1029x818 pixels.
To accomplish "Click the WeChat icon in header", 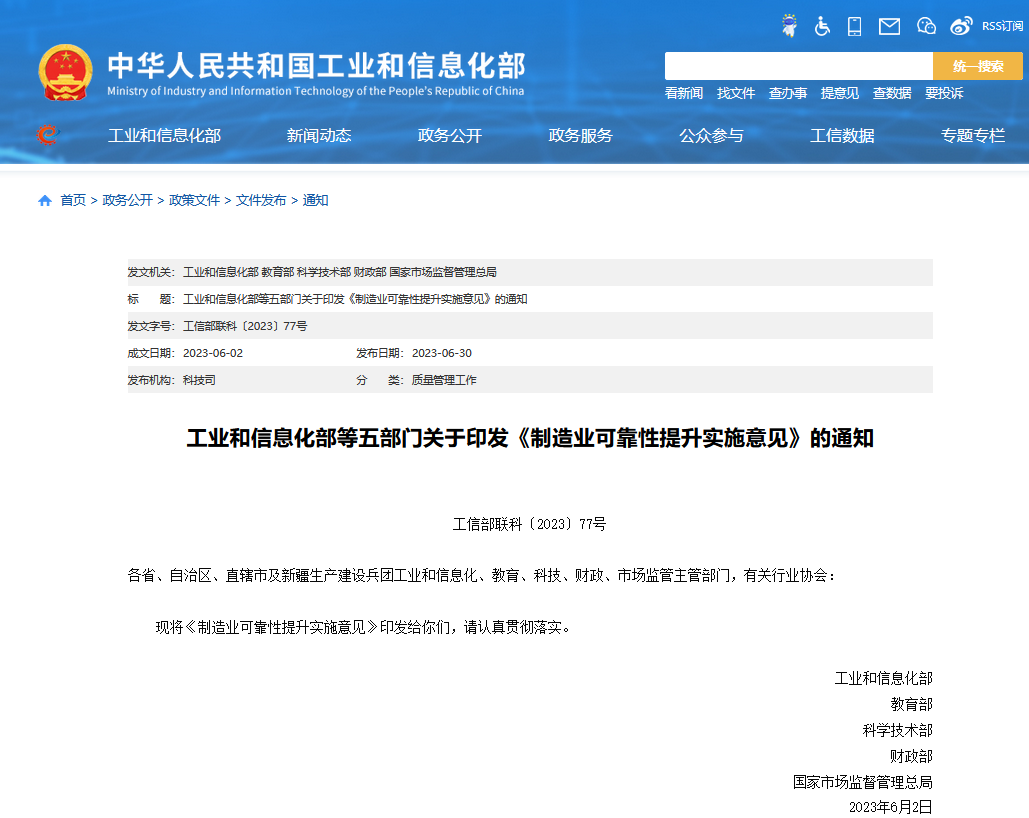I will [x=926, y=26].
